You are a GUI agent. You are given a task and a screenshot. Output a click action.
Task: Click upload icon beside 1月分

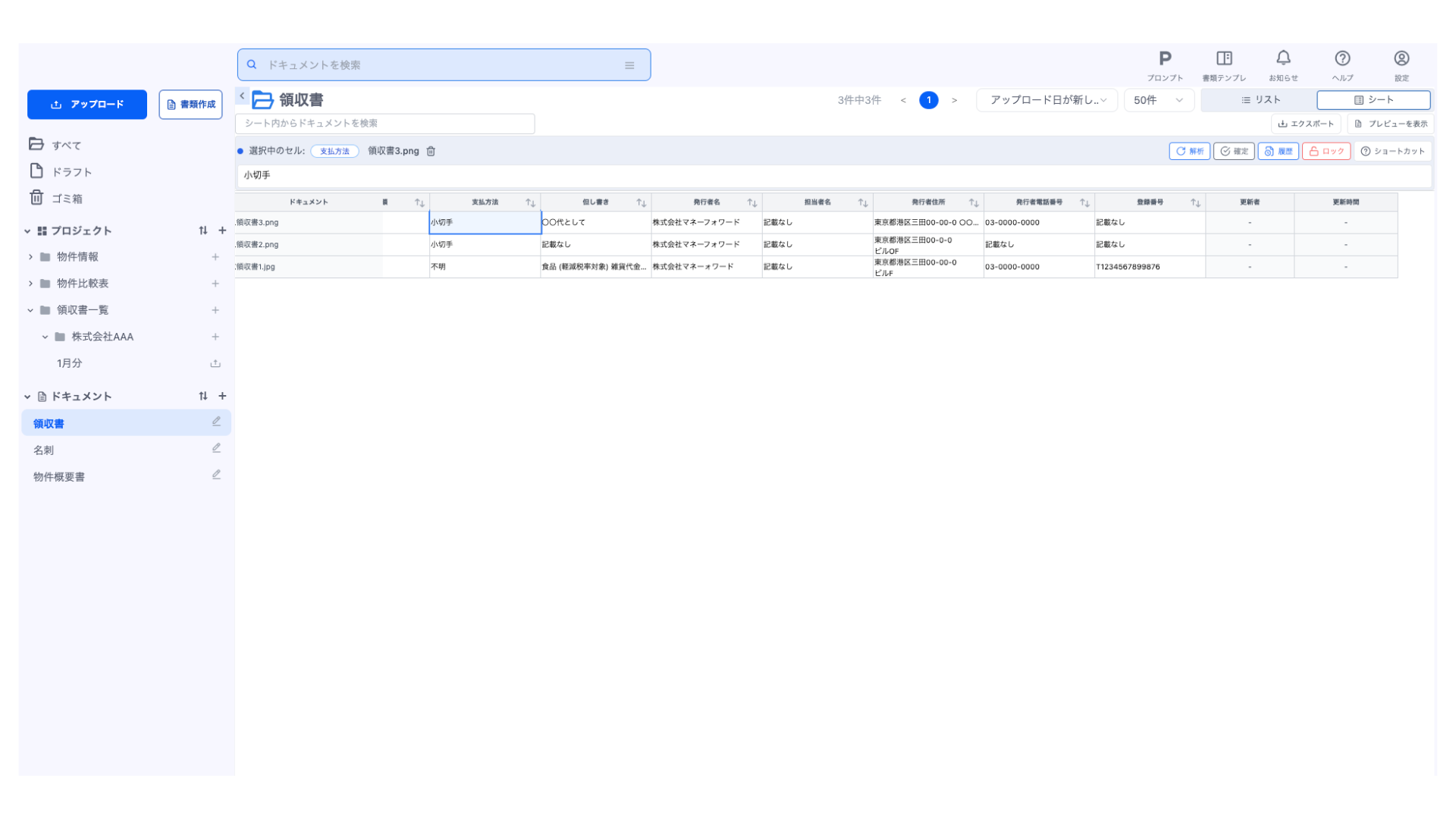pos(215,364)
